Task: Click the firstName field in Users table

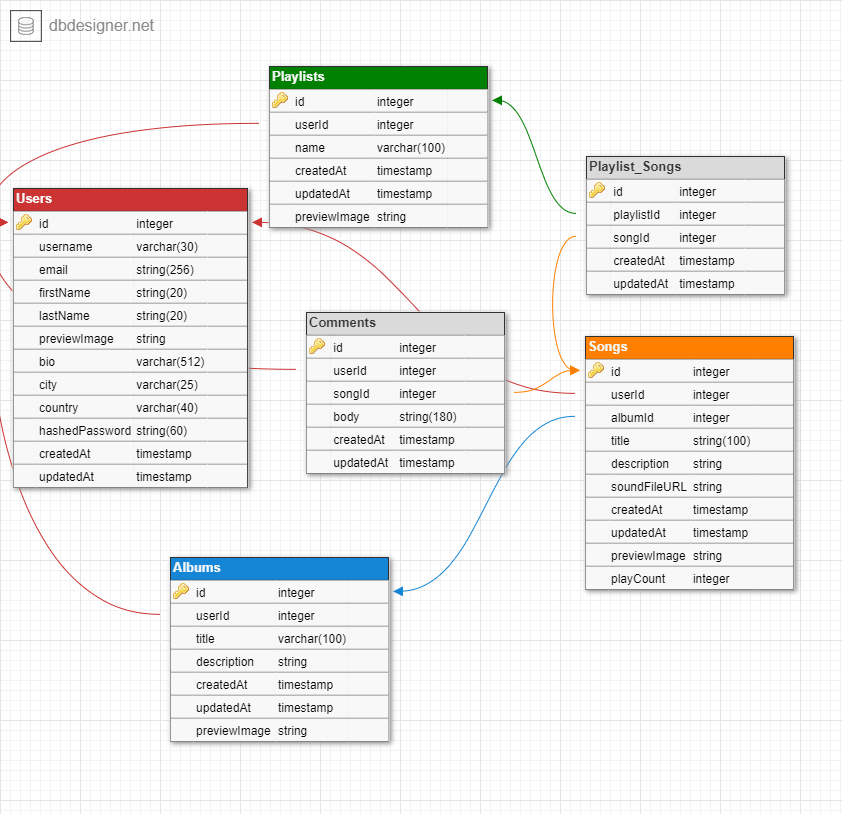Action: (x=64, y=293)
